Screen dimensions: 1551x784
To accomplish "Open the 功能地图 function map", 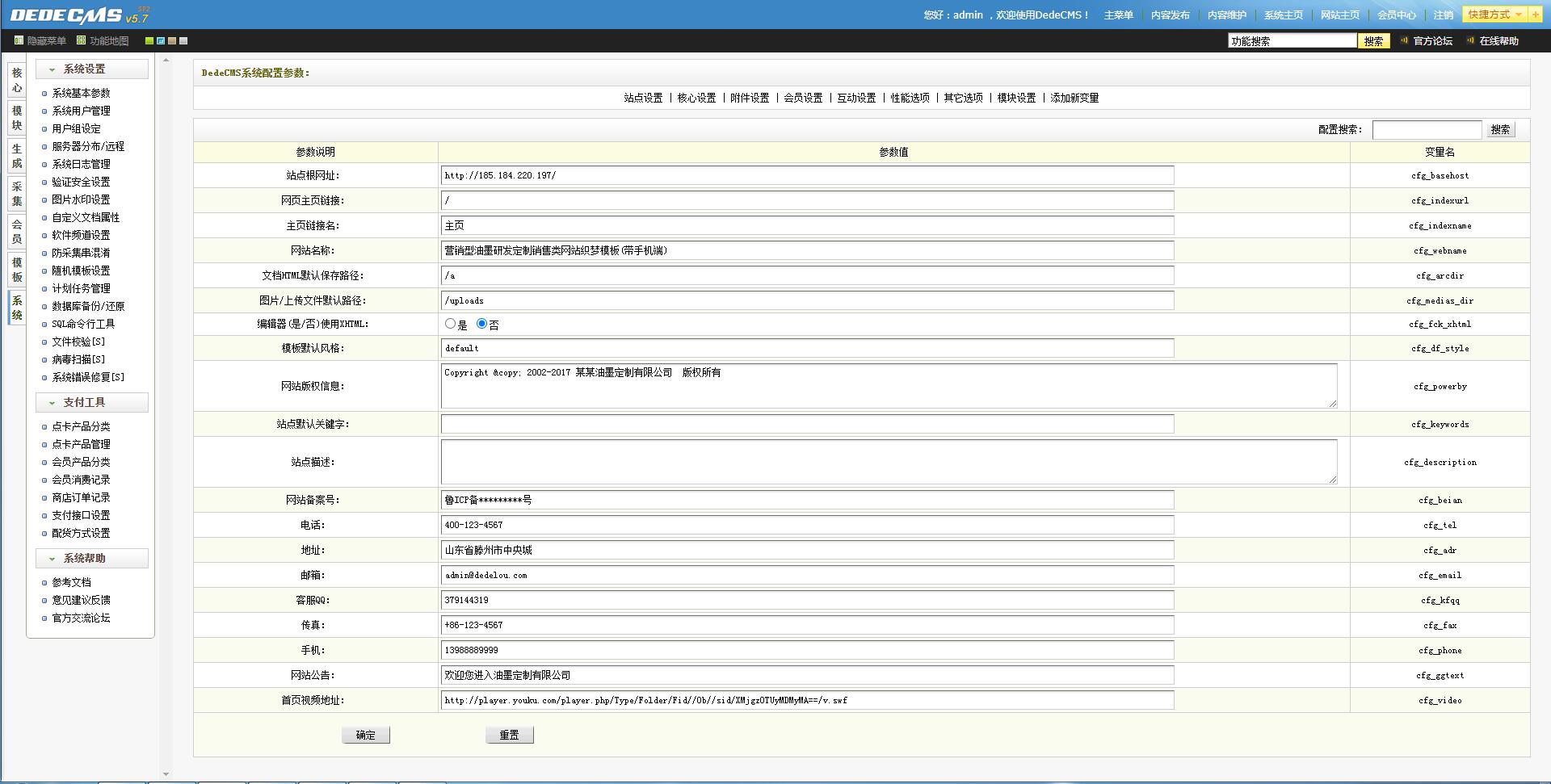I will click(x=103, y=40).
